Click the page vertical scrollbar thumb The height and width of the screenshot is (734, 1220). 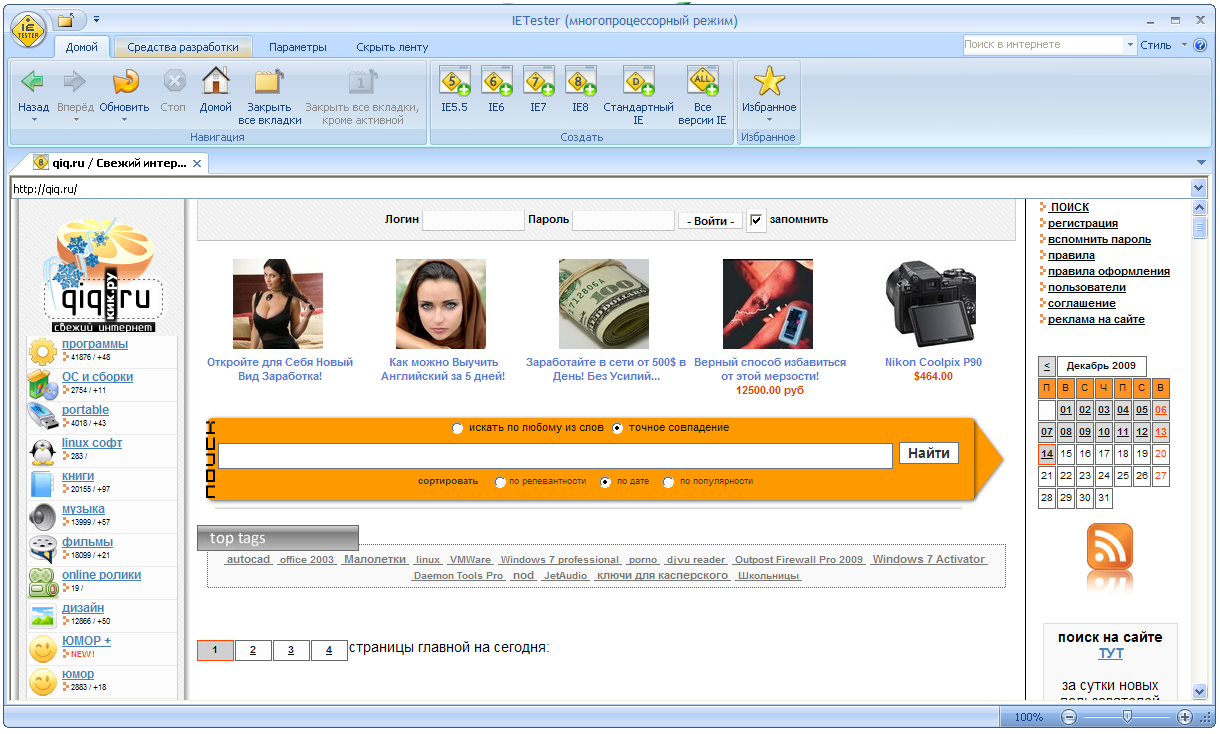(1200, 226)
